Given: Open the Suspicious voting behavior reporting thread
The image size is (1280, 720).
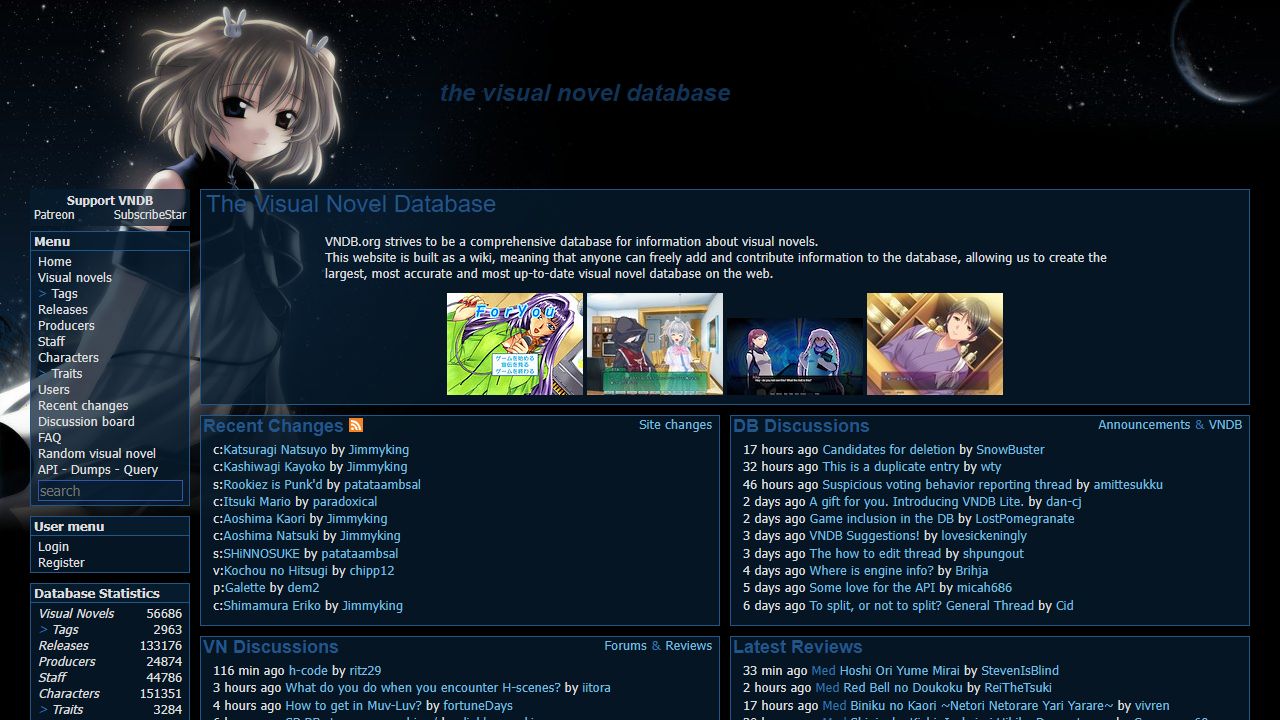Looking at the screenshot, I should pos(947,485).
